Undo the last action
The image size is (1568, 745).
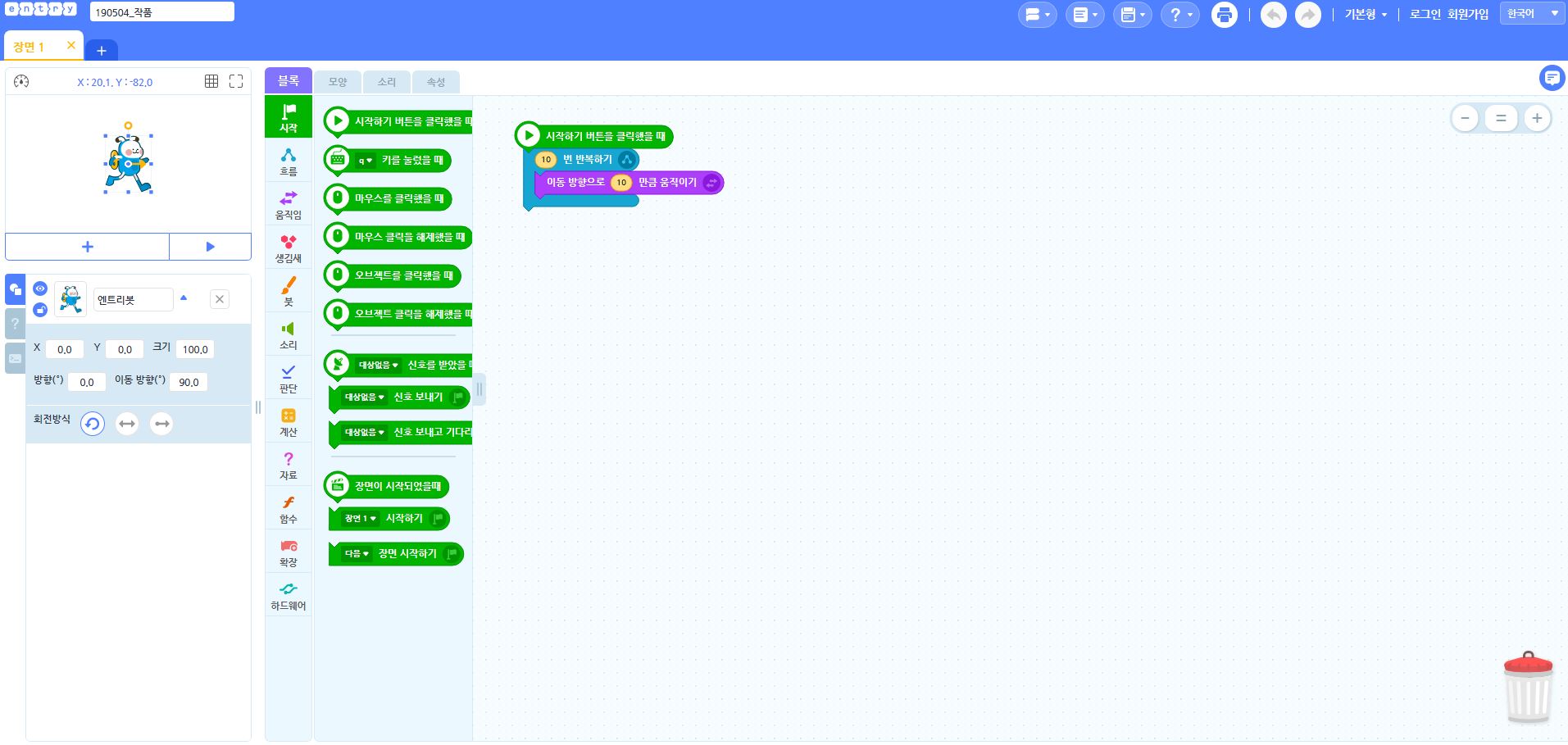click(1273, 15)
